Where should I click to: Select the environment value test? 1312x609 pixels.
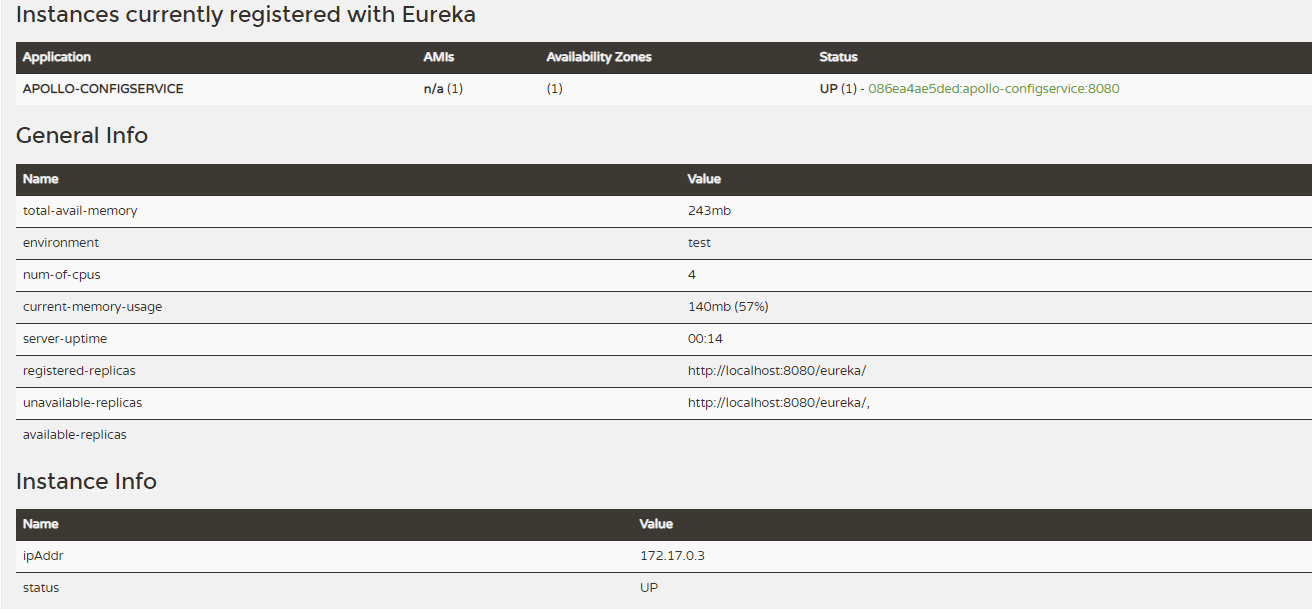(699, 243)
